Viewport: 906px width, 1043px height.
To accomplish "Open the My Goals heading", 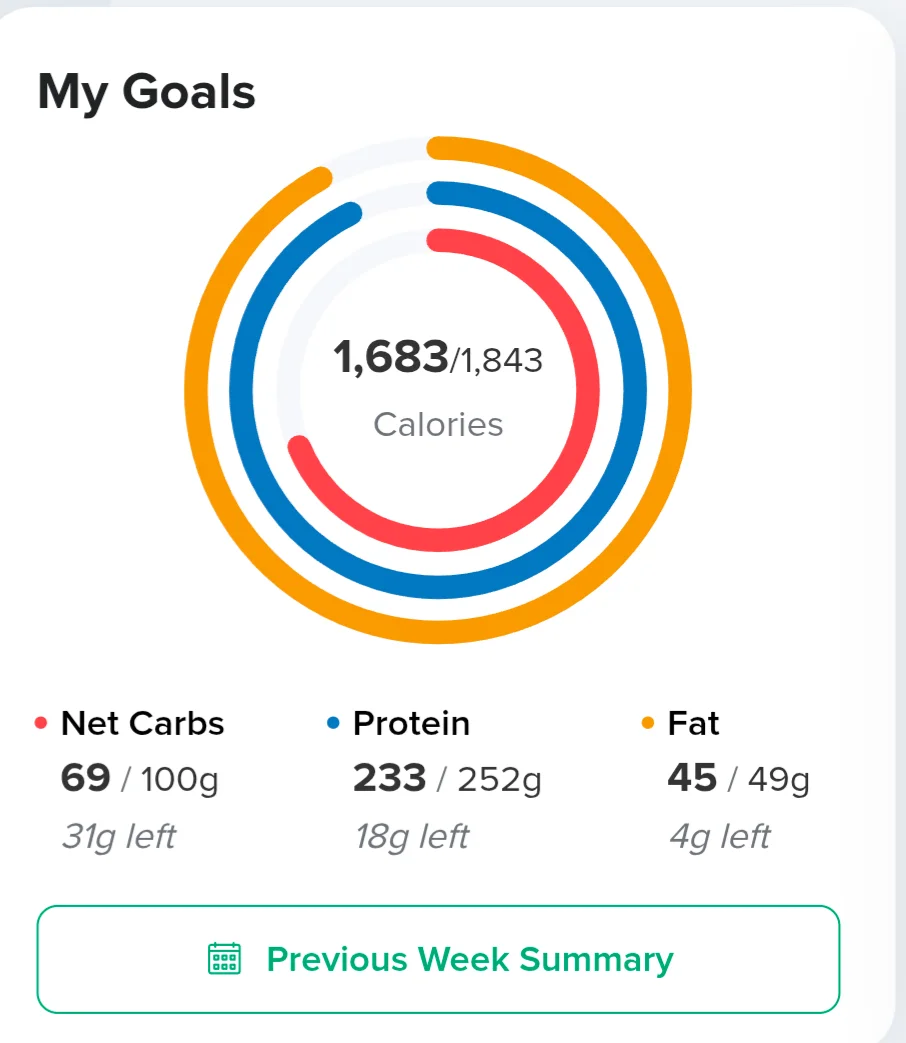I will (146, 92).
